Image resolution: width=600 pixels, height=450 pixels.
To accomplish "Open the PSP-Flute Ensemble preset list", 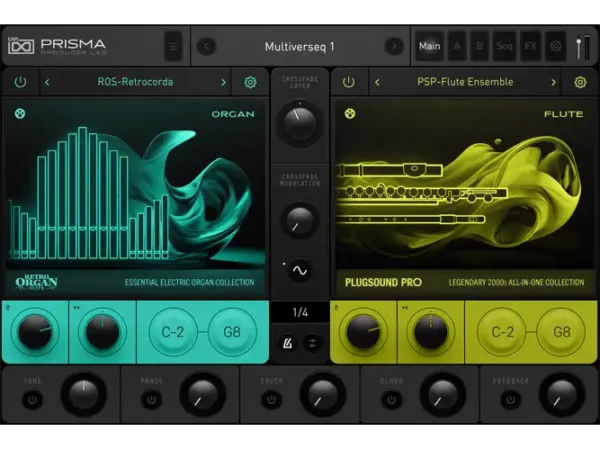I will click(465, 82).
